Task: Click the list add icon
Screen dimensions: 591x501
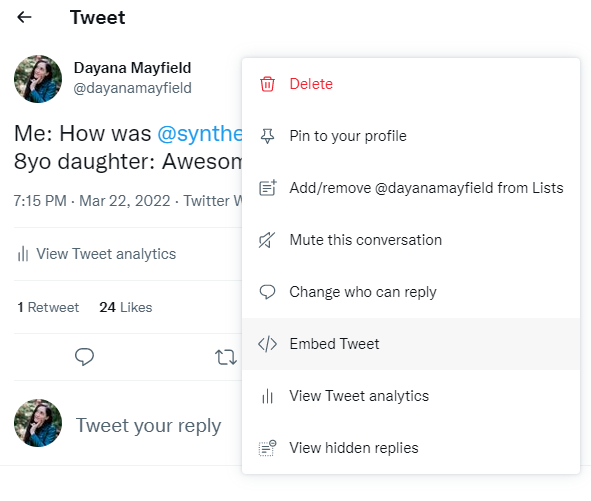Action: [x=268, y=188]
